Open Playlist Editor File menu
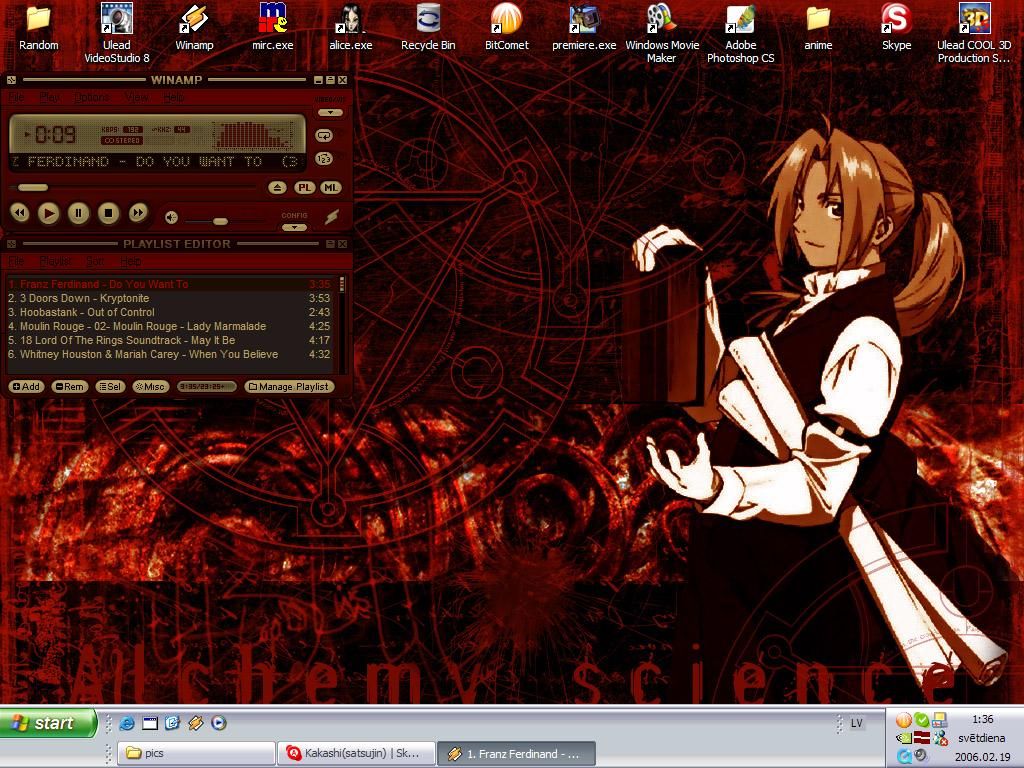Image resolution: width=1024 pixels, height=768 pixels. coord(18,261)
